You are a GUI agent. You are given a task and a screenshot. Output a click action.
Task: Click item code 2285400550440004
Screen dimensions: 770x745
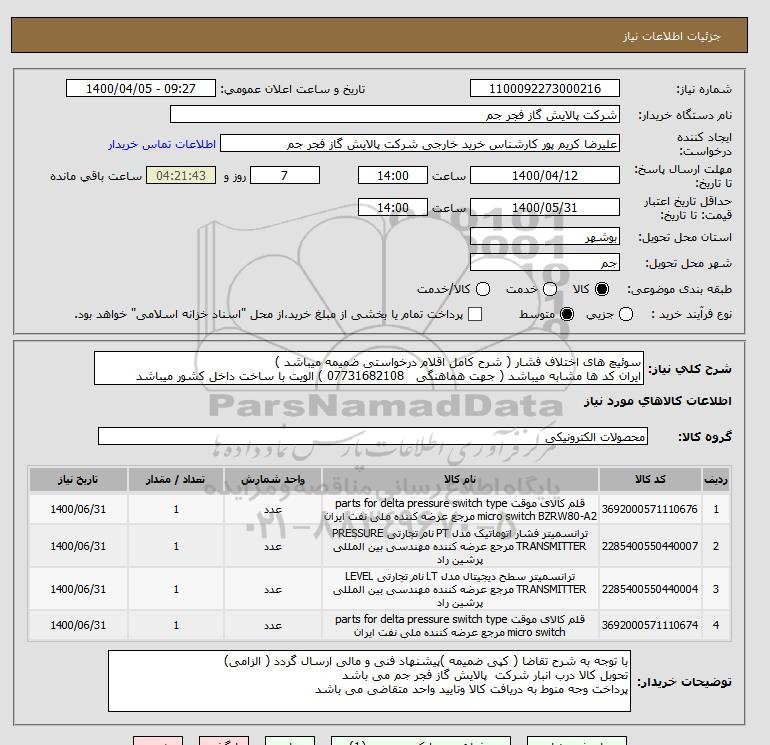click(x=650, y=589)
